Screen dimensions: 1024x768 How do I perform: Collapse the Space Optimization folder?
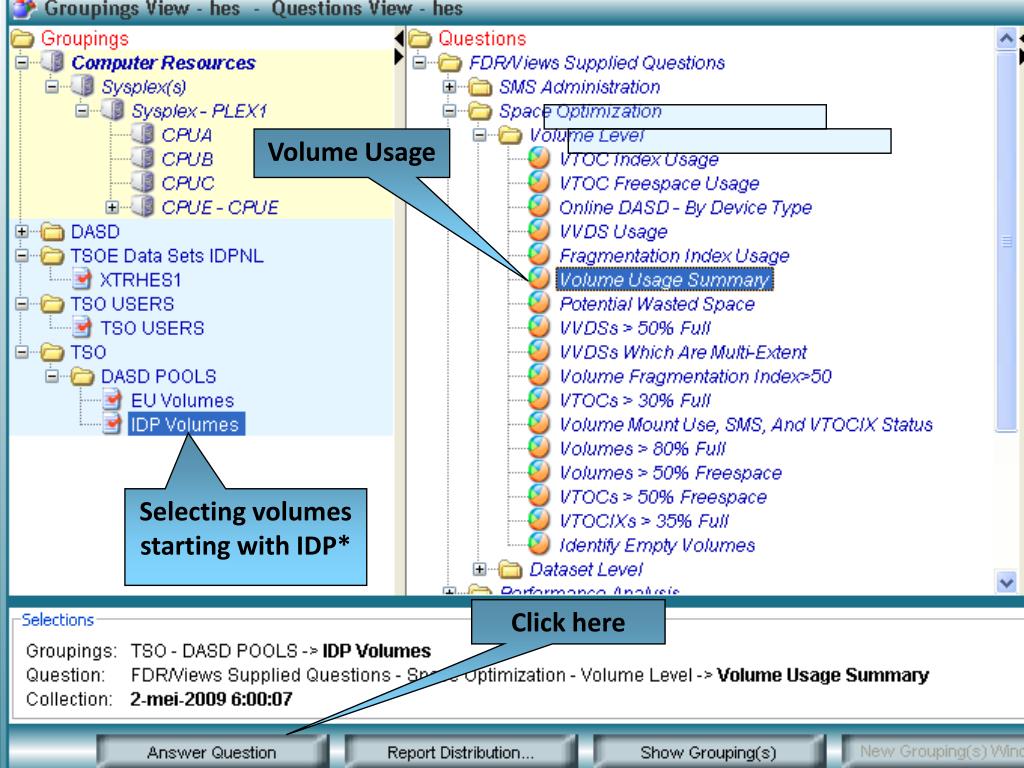tap(449, 111)
